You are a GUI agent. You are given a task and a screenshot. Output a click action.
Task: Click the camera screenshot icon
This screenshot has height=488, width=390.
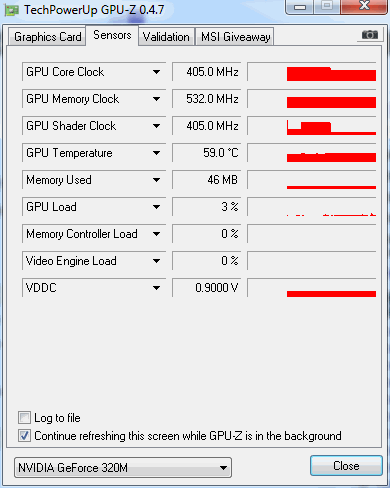pyautogui.click(x=370, y=35)
